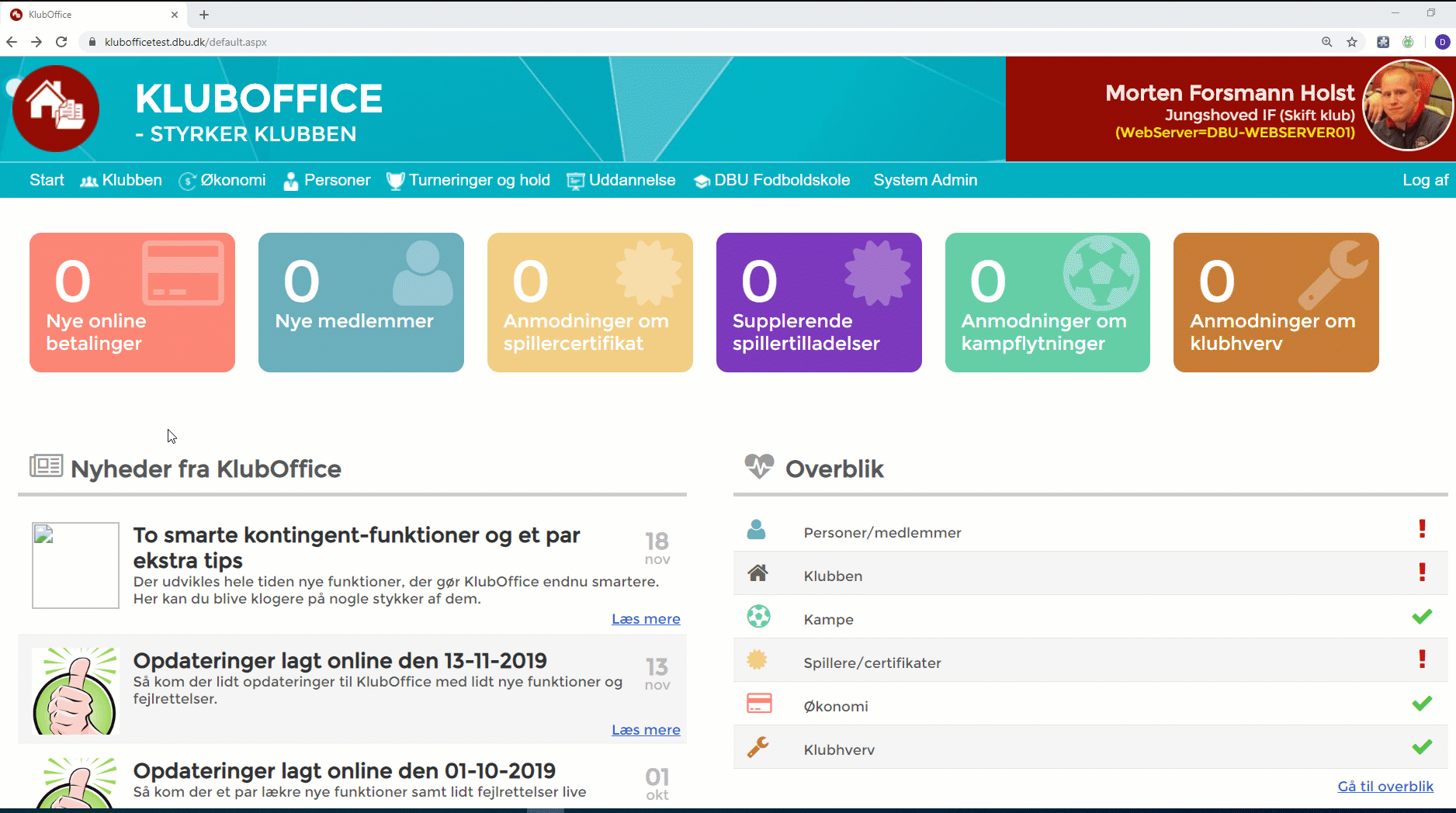Click the person icon beside Personer/medlemmer
Viewport: 1456px width, 813px height.
(x=756, y=531)
